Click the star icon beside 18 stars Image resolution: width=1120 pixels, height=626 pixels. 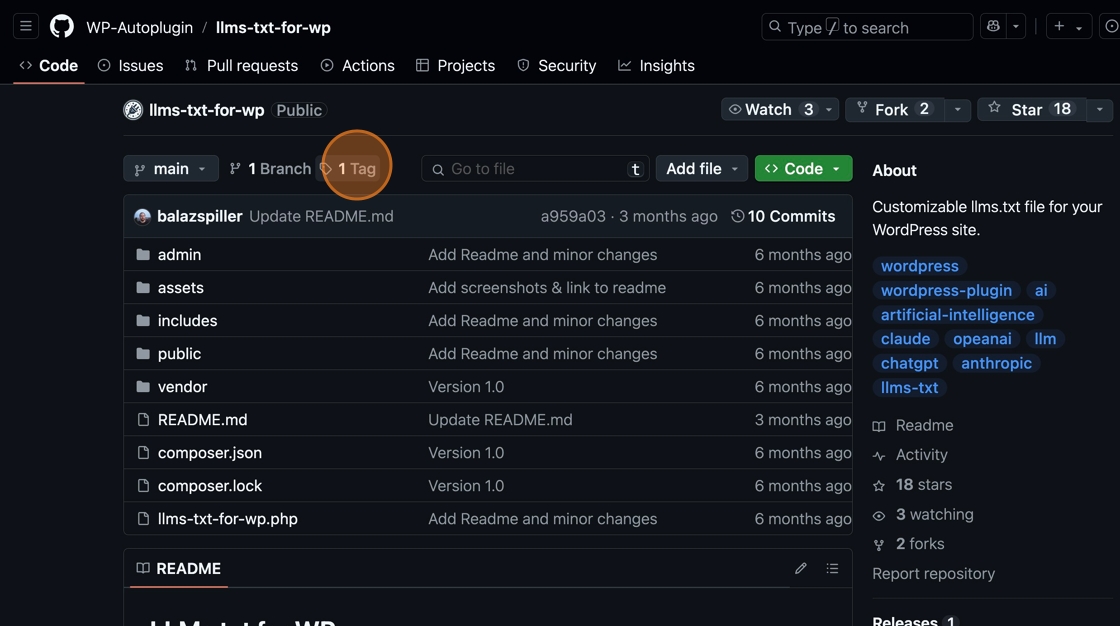[879, 485]
